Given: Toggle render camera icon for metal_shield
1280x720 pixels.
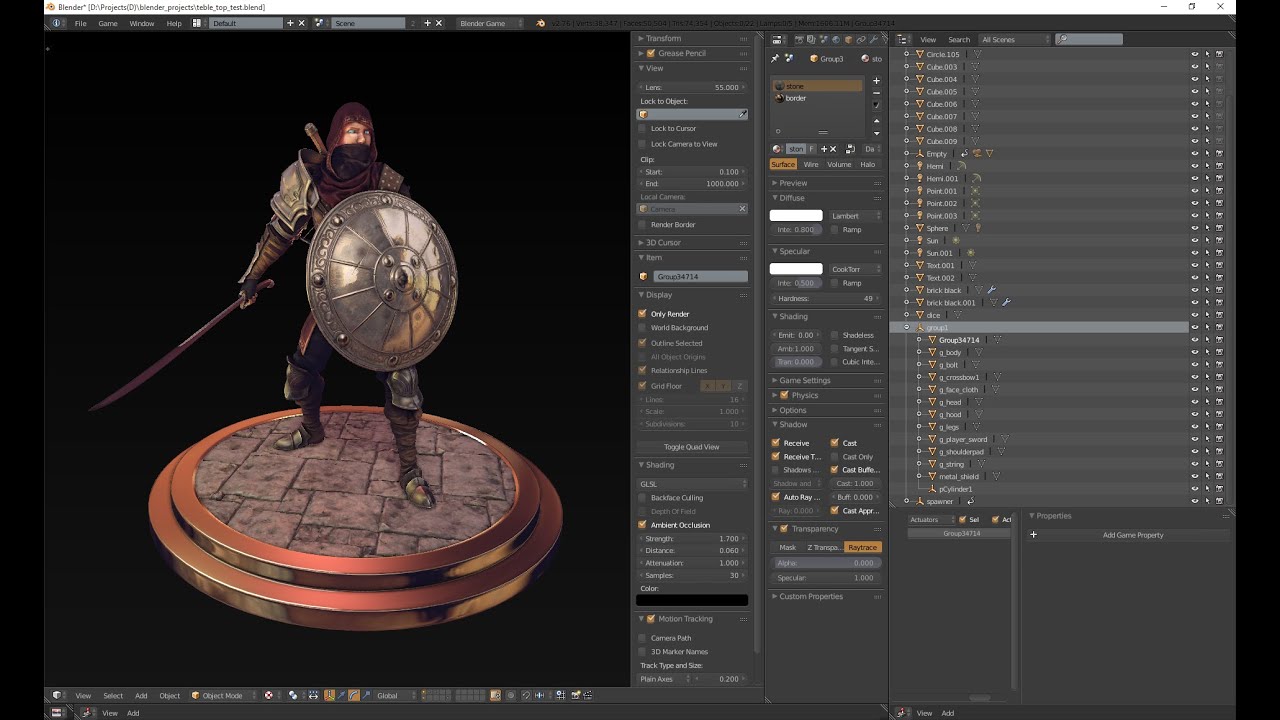Looking at the screenshot, I should pos(1219,477).
